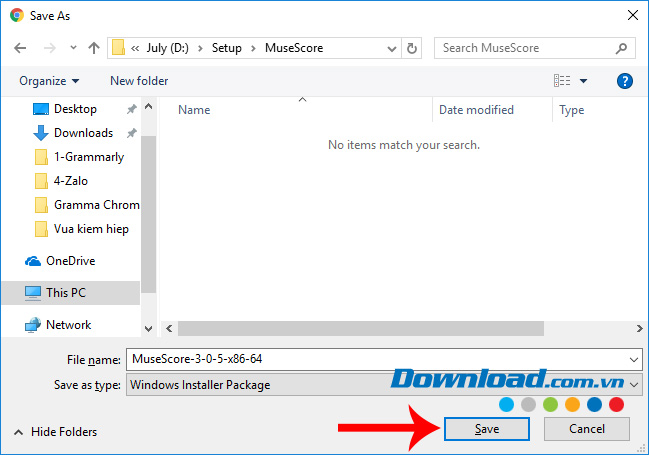Sort by Type column header
This screenshot has height=455, width=649.
[x=572, y=110]
